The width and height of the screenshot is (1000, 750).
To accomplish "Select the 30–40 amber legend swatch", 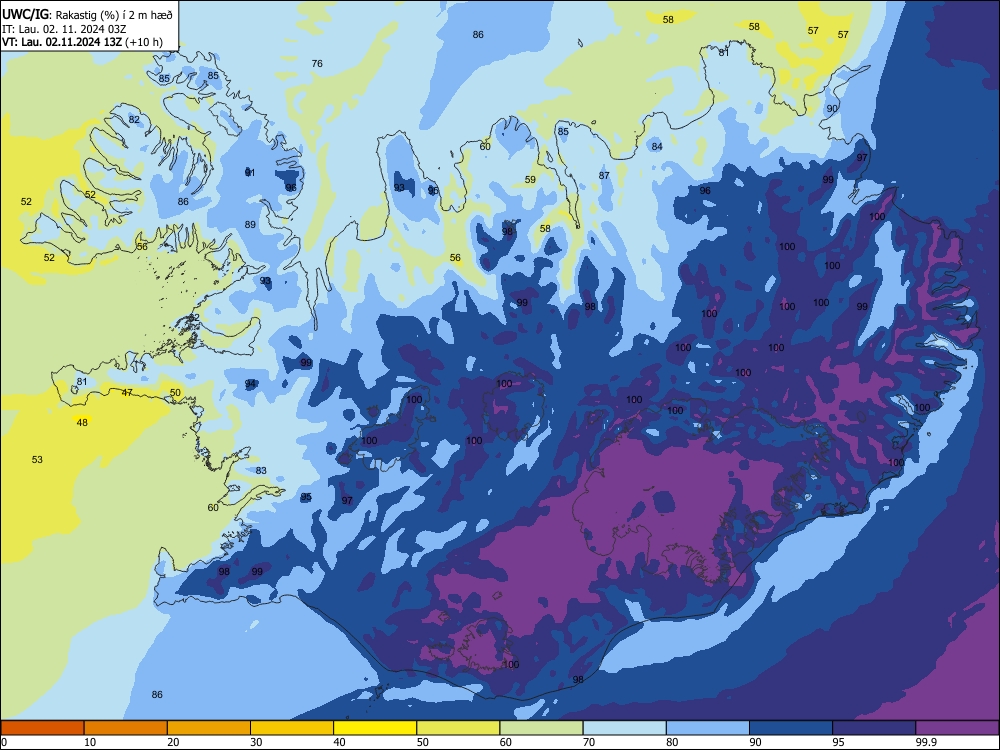I will tap(292, 728).
